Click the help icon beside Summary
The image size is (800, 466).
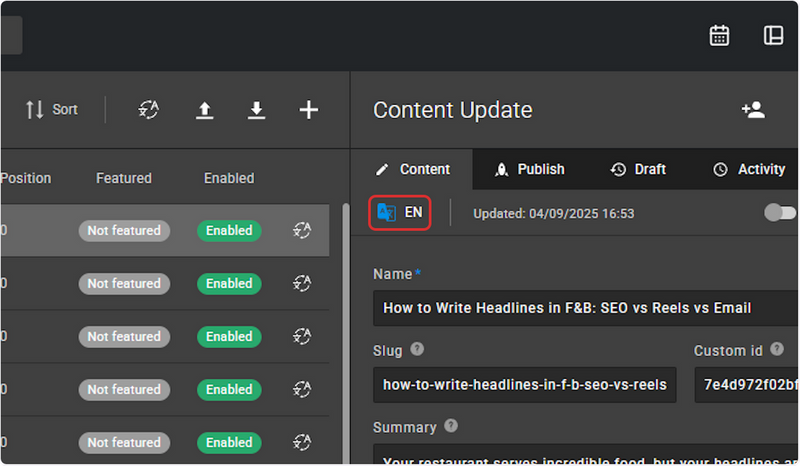[451, 426]
